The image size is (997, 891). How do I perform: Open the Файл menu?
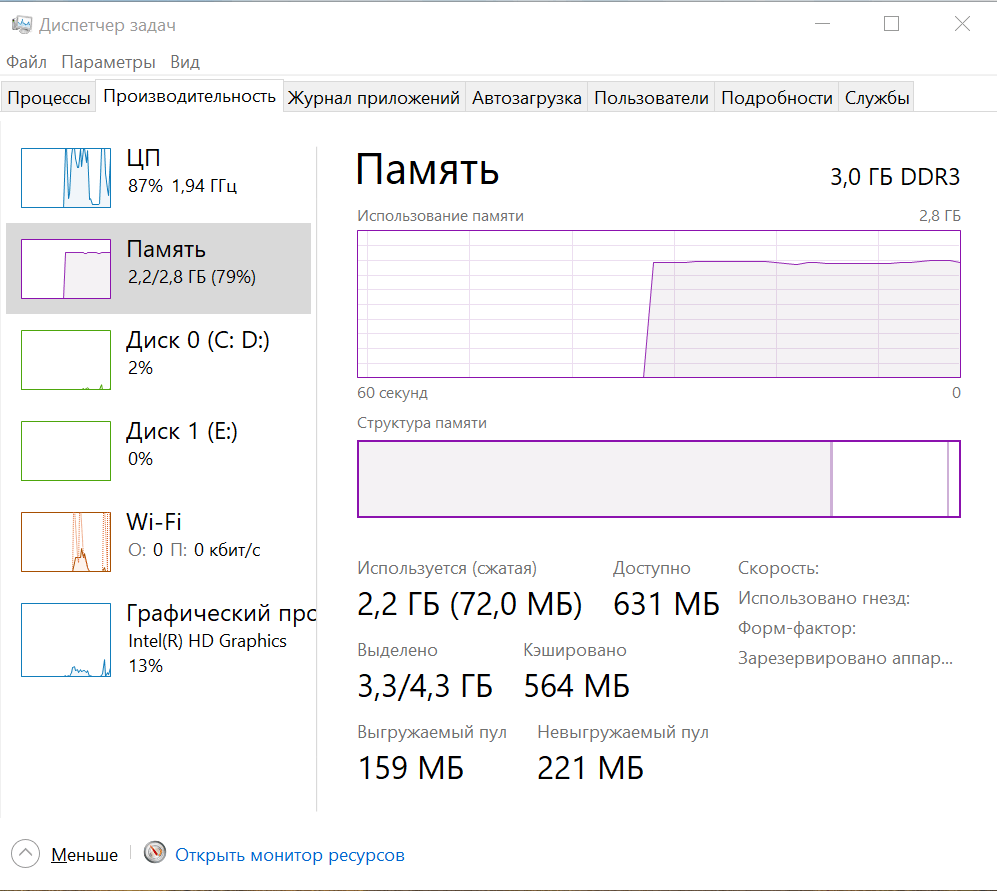pyautogui.click(x=26, y=62)
